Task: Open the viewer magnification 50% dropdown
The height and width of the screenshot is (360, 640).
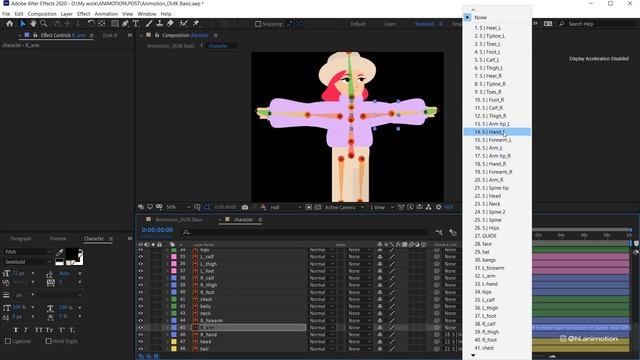Action: click(178, 207)
